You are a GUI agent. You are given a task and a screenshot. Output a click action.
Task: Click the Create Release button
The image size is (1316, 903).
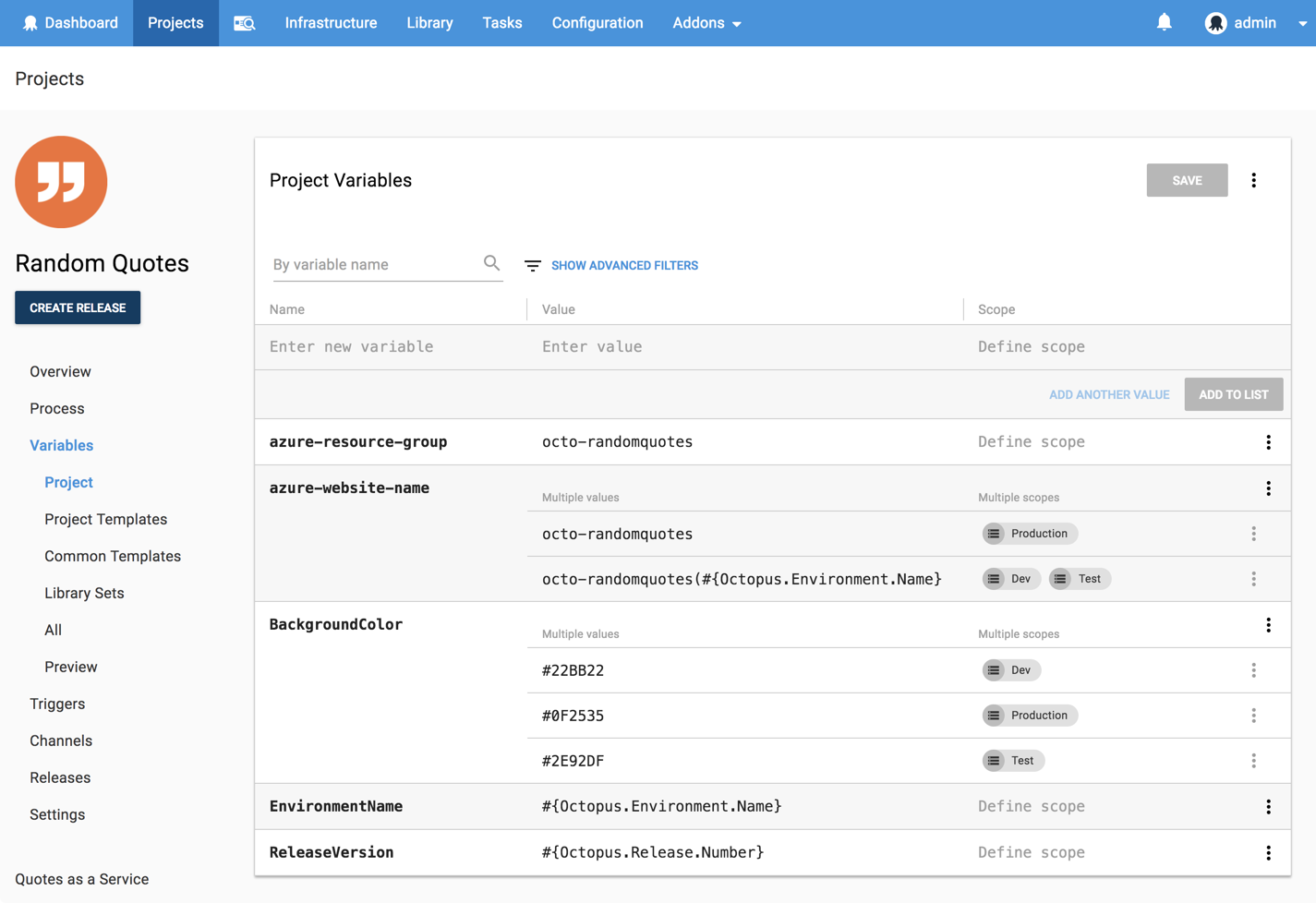[x=78, y=307]
